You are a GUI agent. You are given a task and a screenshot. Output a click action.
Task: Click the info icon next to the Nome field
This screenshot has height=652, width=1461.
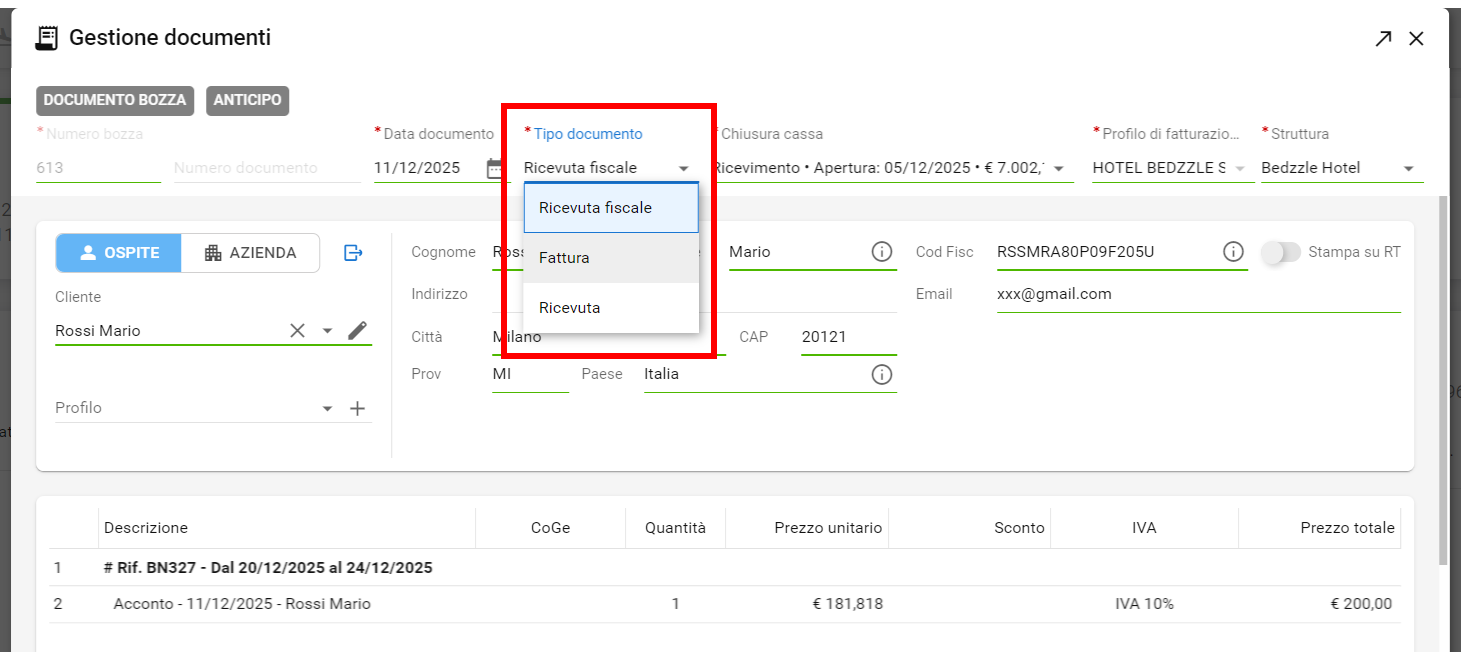click(881, 252)
